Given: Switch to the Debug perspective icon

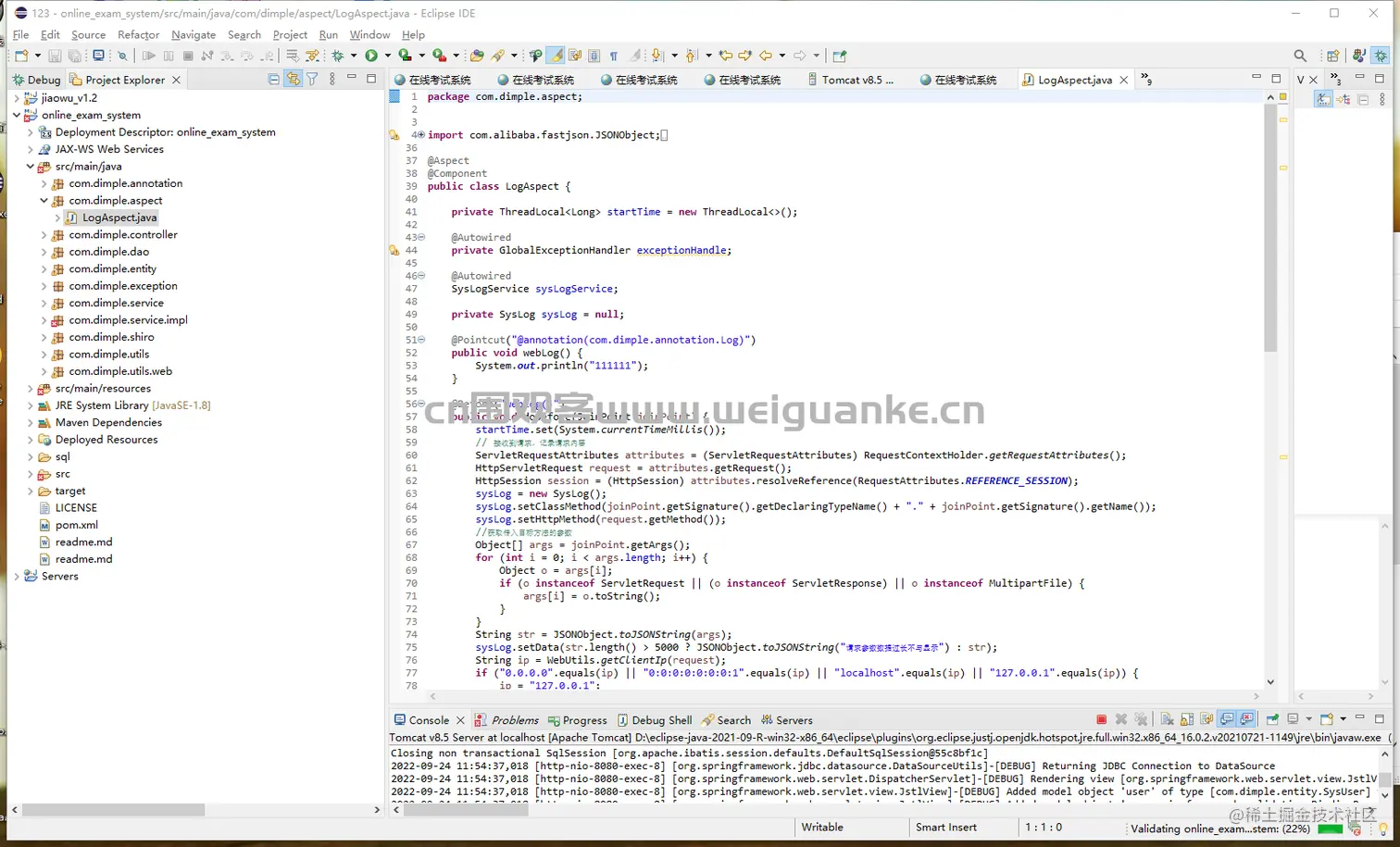Looking at the screenshot, I should coord(1381,56).
